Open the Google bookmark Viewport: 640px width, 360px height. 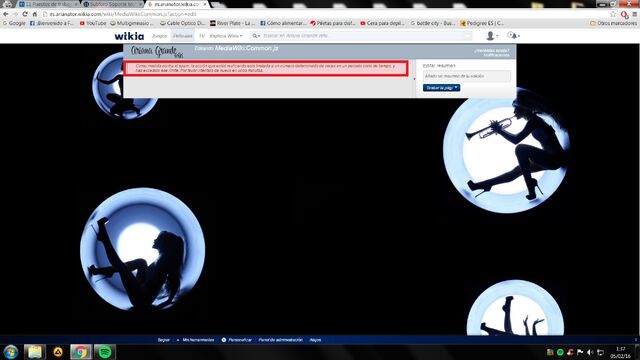click(14, 23)
